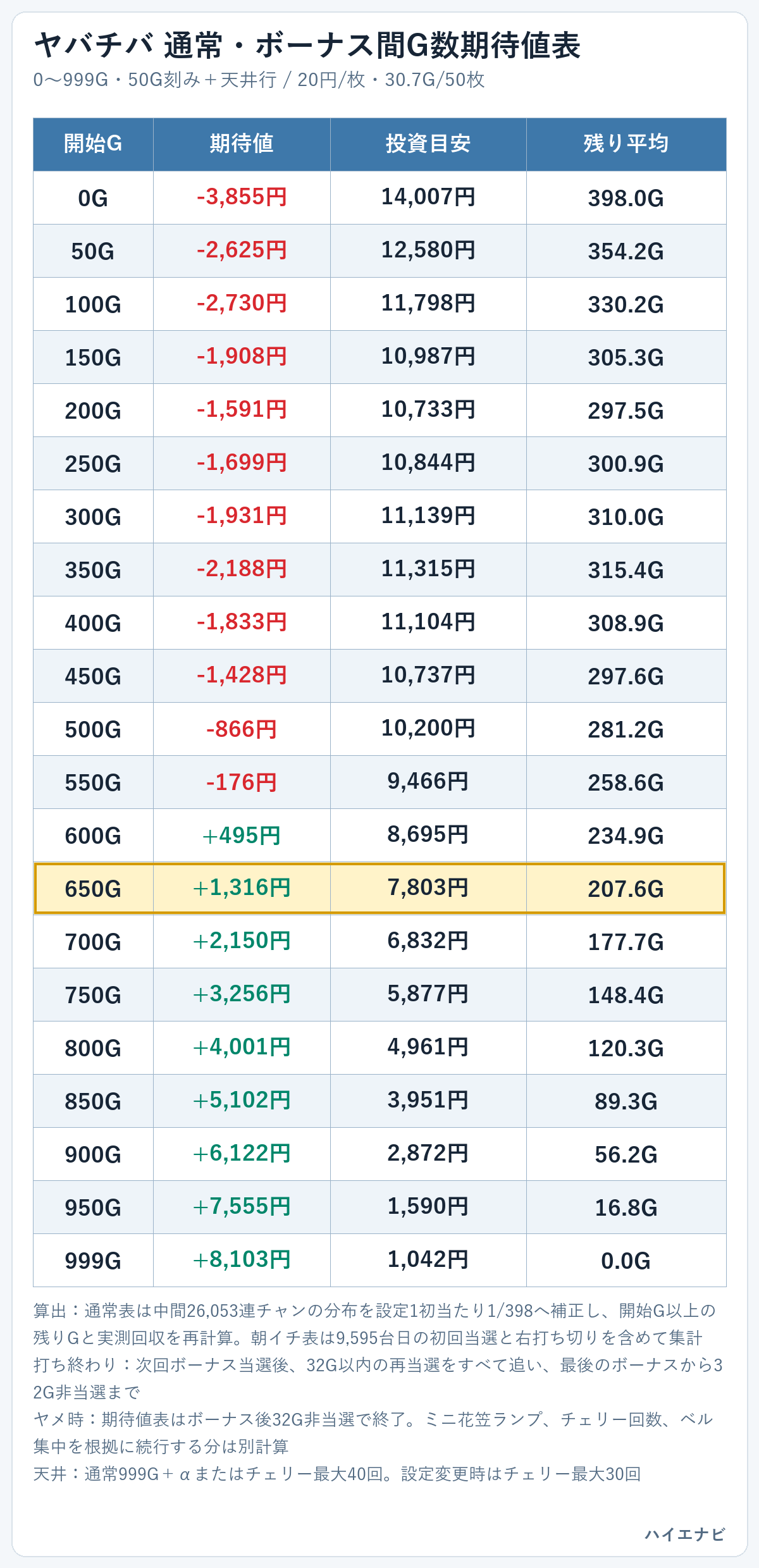Click the 7,803円 investment cell
The width and height of the screenshot is (759, 1568).
tap(428, 889)
